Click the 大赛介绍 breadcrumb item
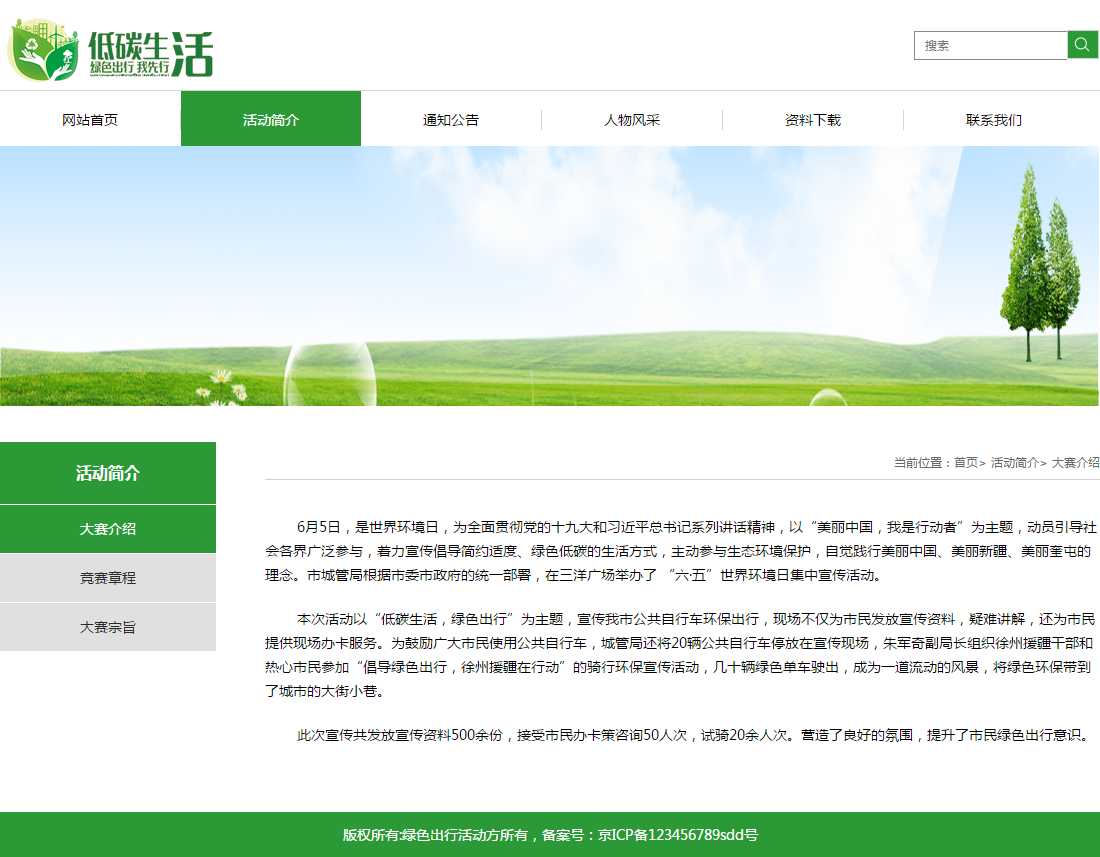Image resolution: width=1100 pixels, height=857 pixels. [x=1075, y=463]
